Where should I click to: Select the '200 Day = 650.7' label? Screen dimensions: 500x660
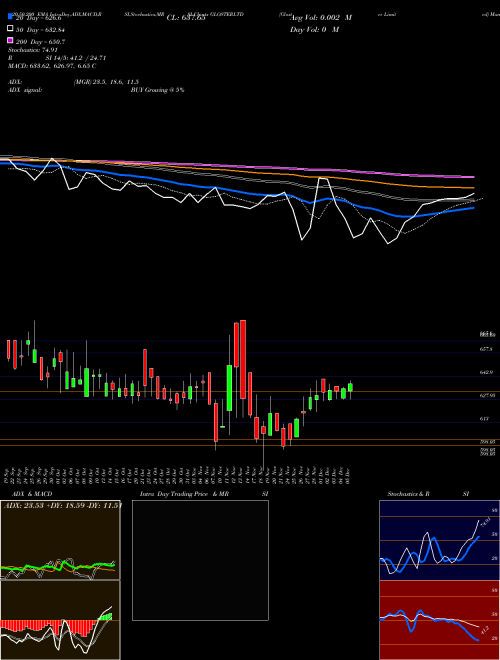coord(40,42)
